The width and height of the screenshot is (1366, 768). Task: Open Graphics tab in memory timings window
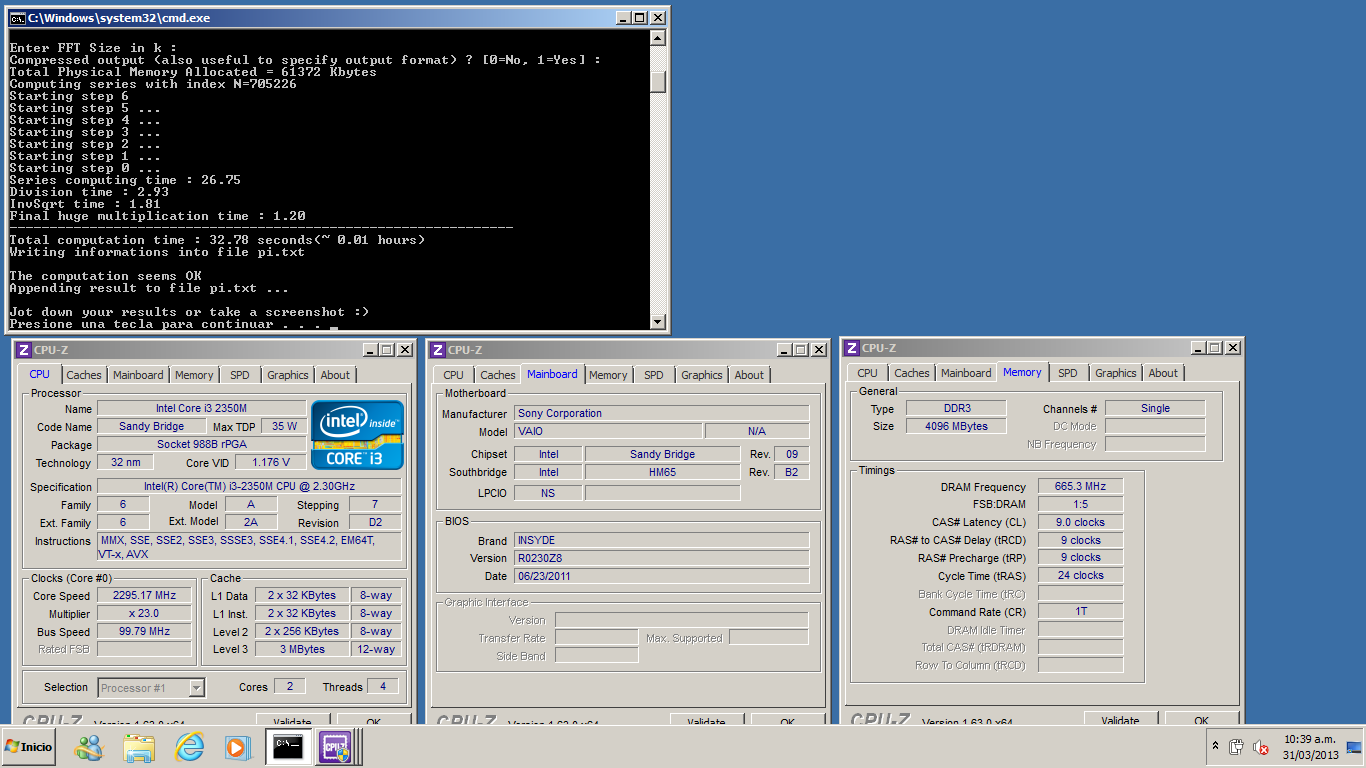1116,373
